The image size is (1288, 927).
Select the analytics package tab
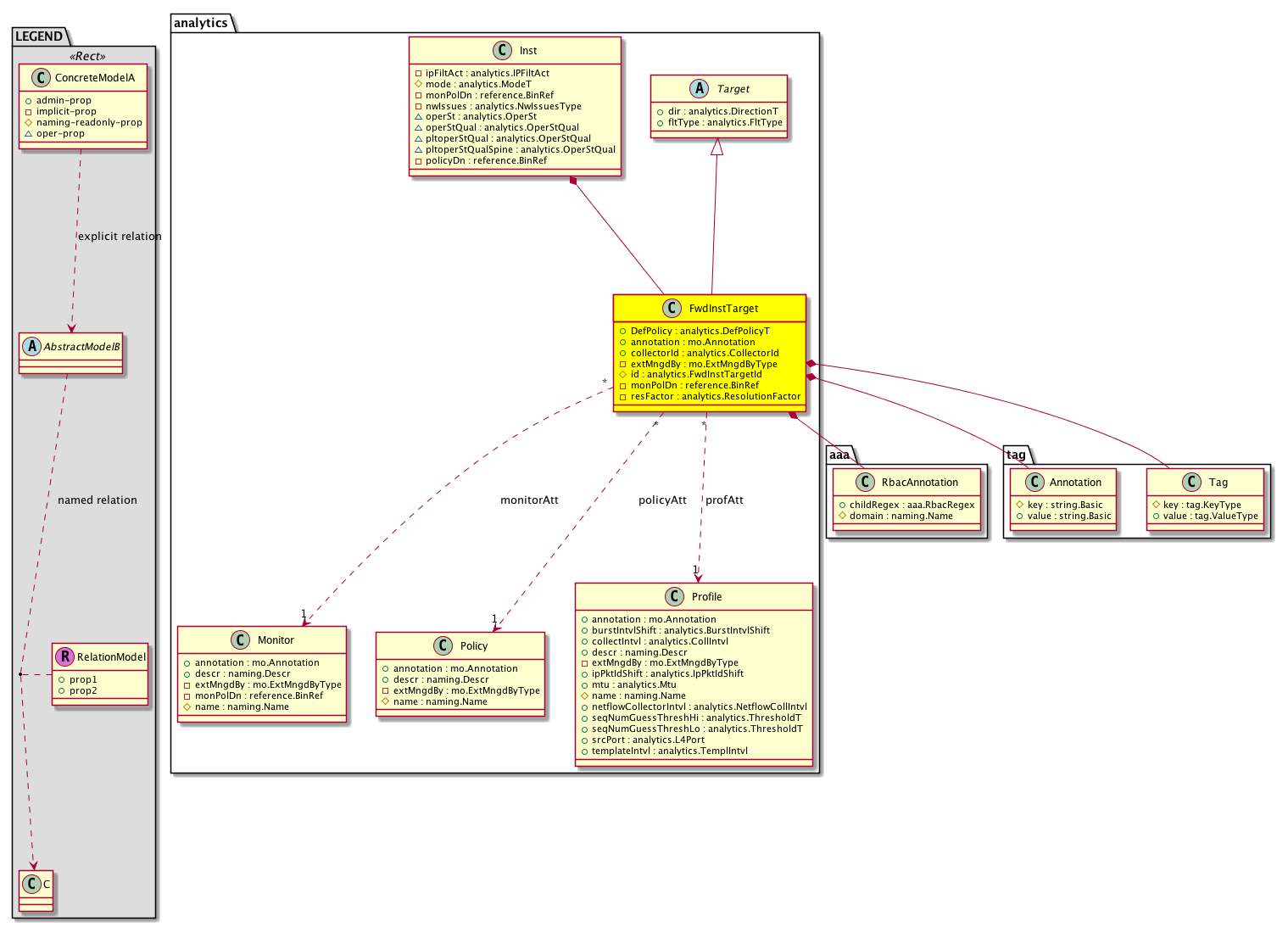tap(201, 23)
